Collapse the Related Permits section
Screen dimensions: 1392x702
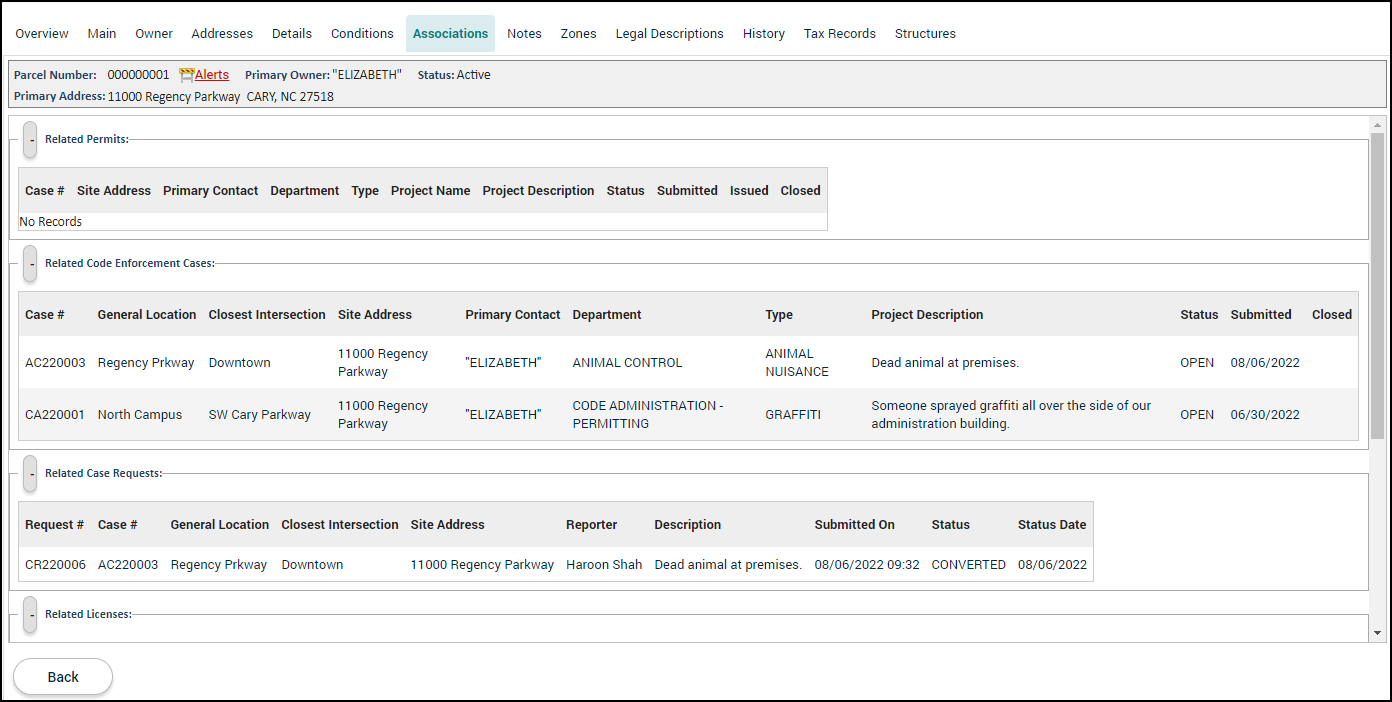pyautogui.click(x=30, y=140)
